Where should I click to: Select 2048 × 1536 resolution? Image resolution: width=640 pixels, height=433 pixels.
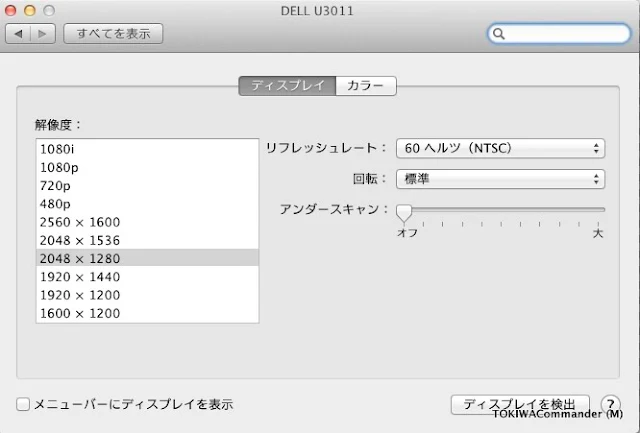(147, 241)
